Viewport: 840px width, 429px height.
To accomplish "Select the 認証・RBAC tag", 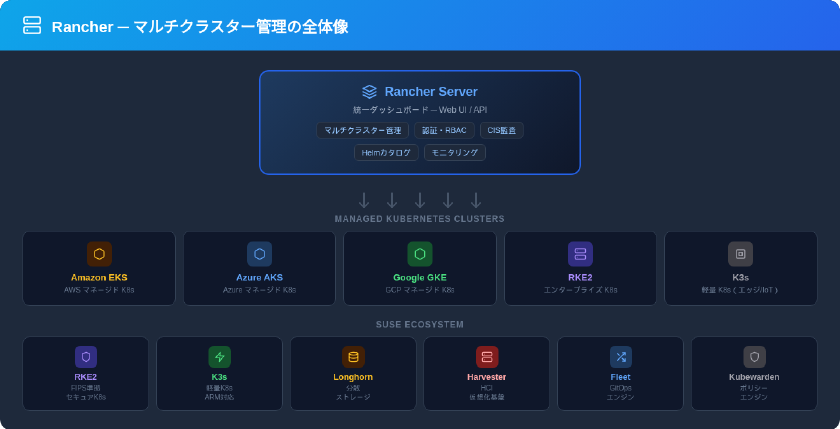I will click(x=444, y=130).
